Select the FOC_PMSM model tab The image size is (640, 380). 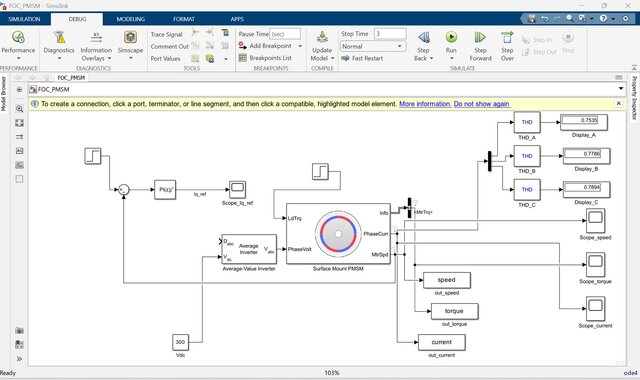click(71, 78)
